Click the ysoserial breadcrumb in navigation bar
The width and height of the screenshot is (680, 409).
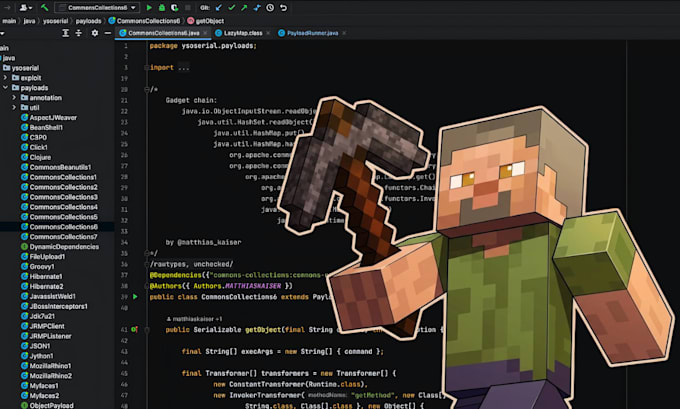55,21
